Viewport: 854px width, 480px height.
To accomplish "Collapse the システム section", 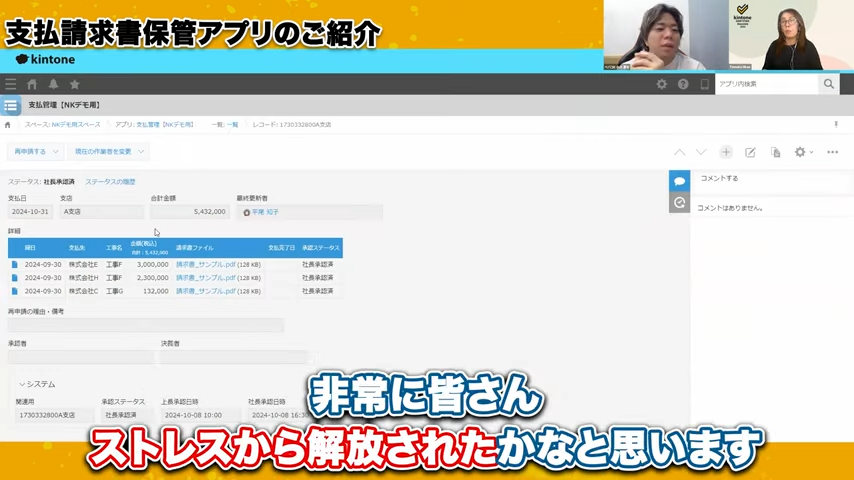I will point(38,385).
